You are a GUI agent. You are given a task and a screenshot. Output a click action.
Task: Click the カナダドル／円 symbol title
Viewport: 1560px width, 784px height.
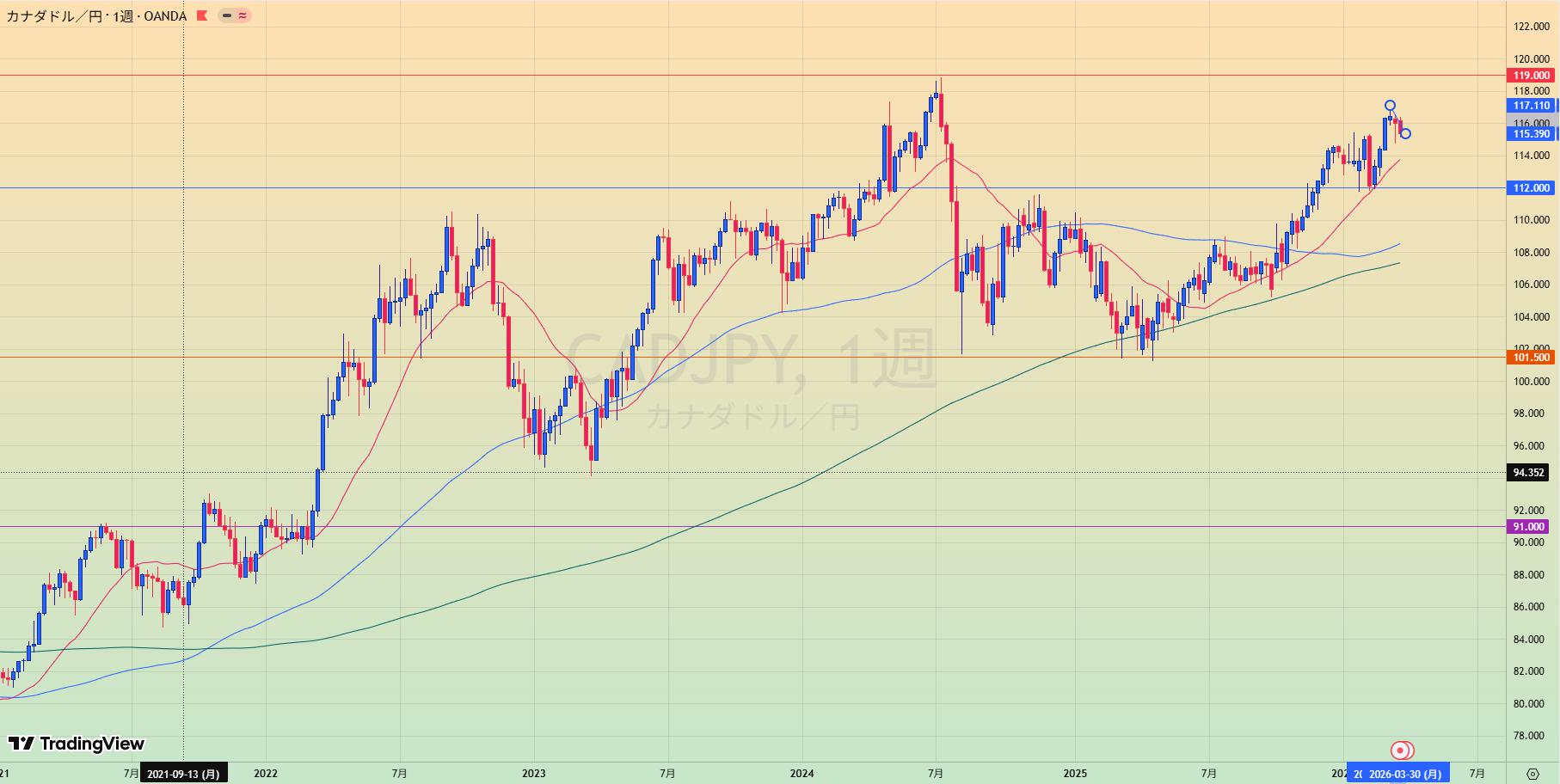tap(52, 15)
